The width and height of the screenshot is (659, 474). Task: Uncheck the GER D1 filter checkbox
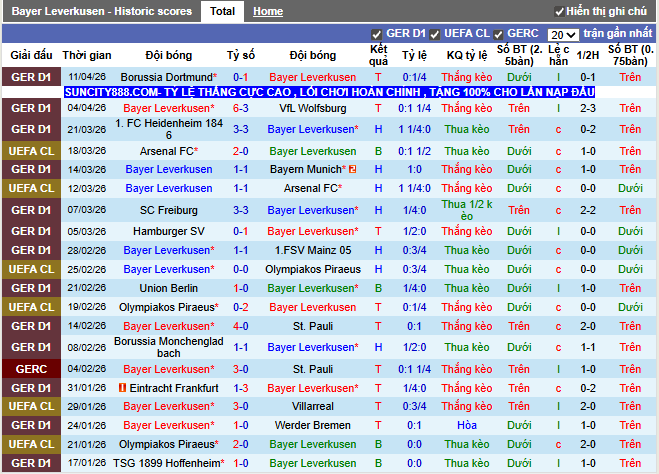(377, 35)
